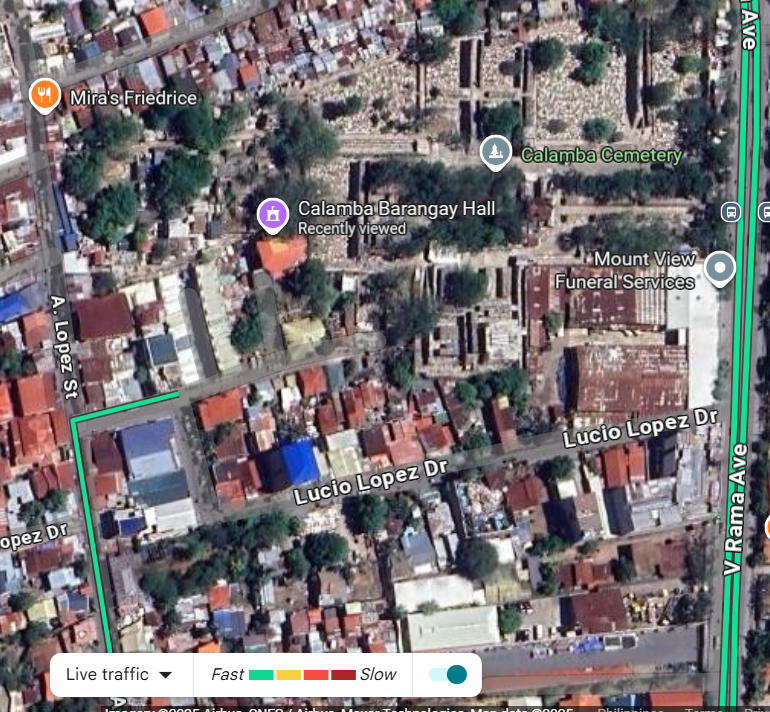The height and width of the screenshot is (712, 770).
Task: Click the V Rama Ave road label
Action: pyautogui.click(x=735, y=509)
